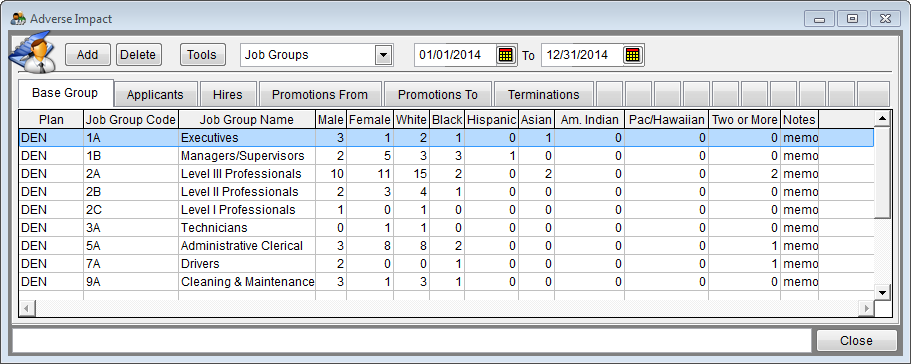The height and width of the screenshot is (364, 911).
Task: Click the Male column header
Action: pyautogui.click(x=331, y=120)
